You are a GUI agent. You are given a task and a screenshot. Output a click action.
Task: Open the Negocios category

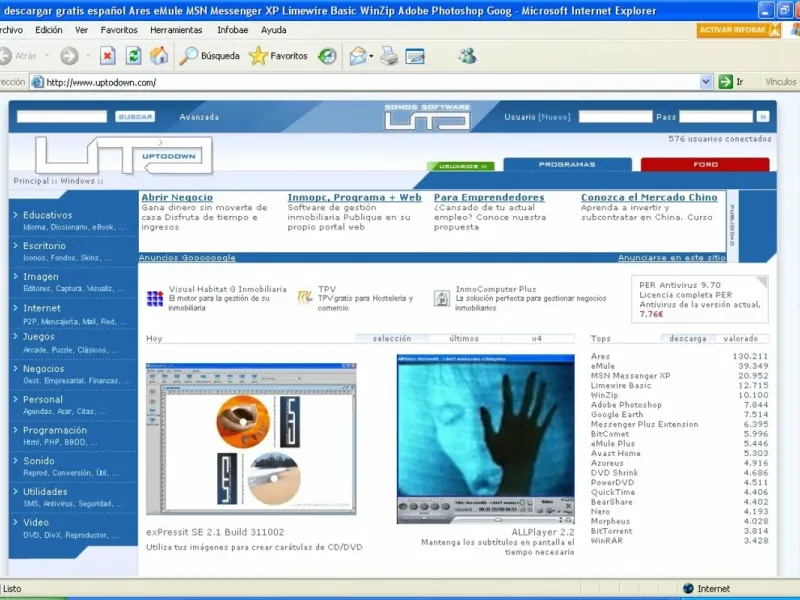coord(43,368)
